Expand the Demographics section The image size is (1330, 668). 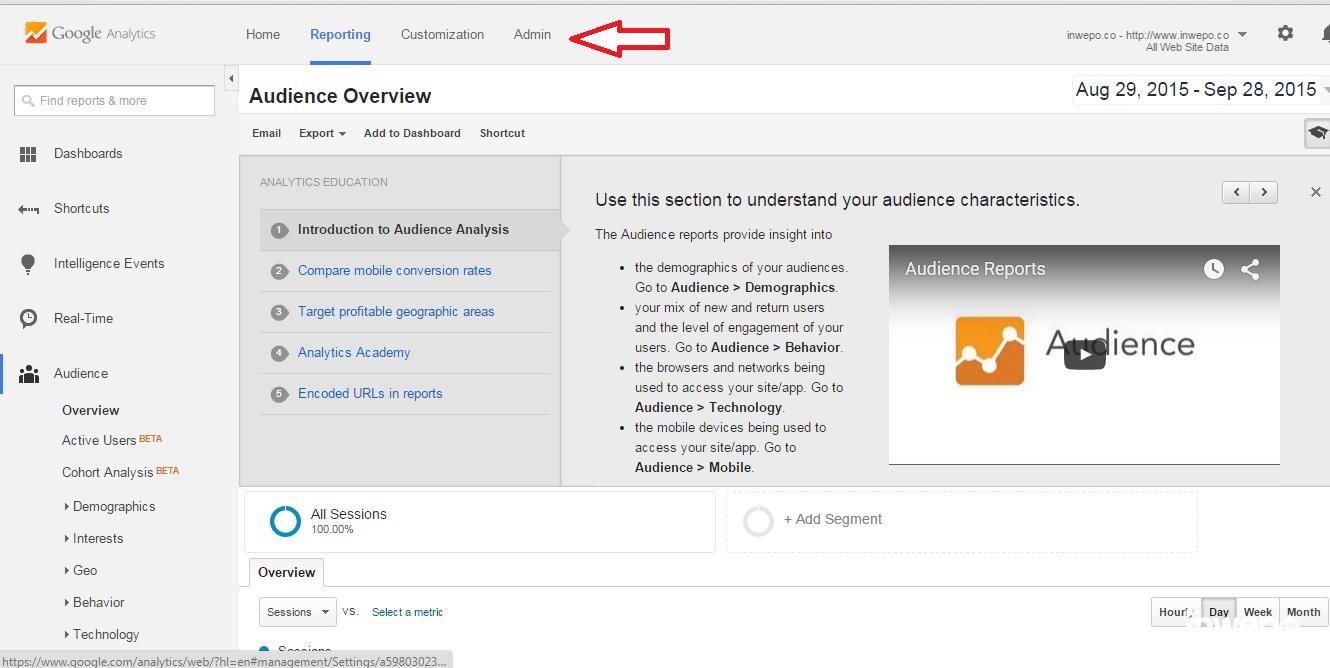pos(110,507)
